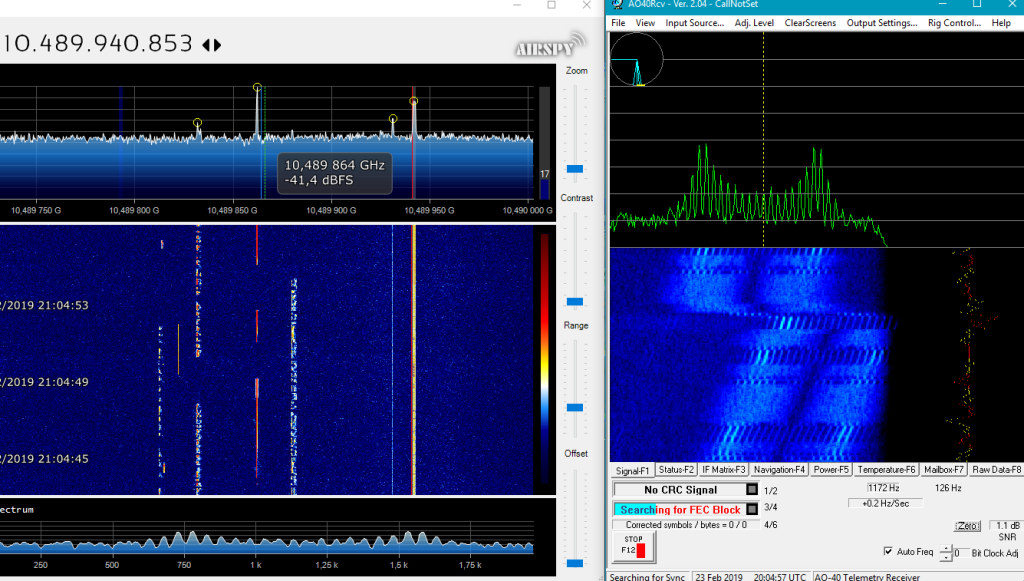Click the 1172 Hz frequency value

click(x=883, y=488)
